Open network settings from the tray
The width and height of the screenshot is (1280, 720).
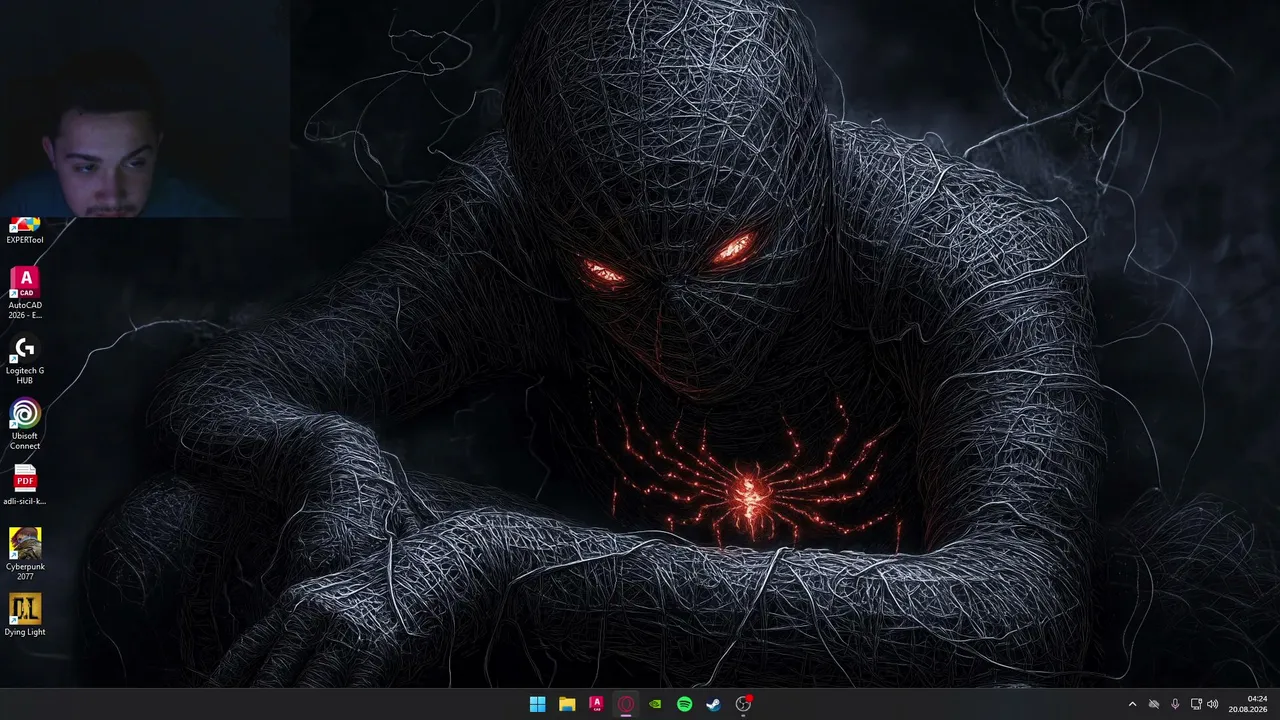(x=1196, y=704)
